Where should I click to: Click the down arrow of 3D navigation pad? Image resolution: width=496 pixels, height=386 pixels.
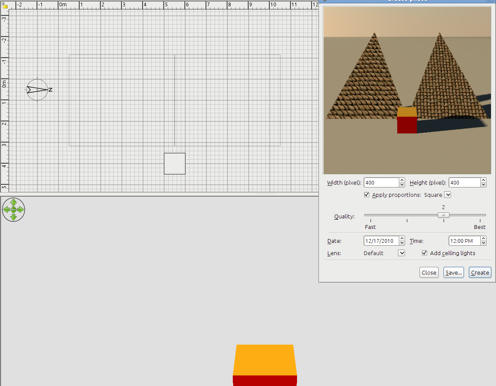13,217
